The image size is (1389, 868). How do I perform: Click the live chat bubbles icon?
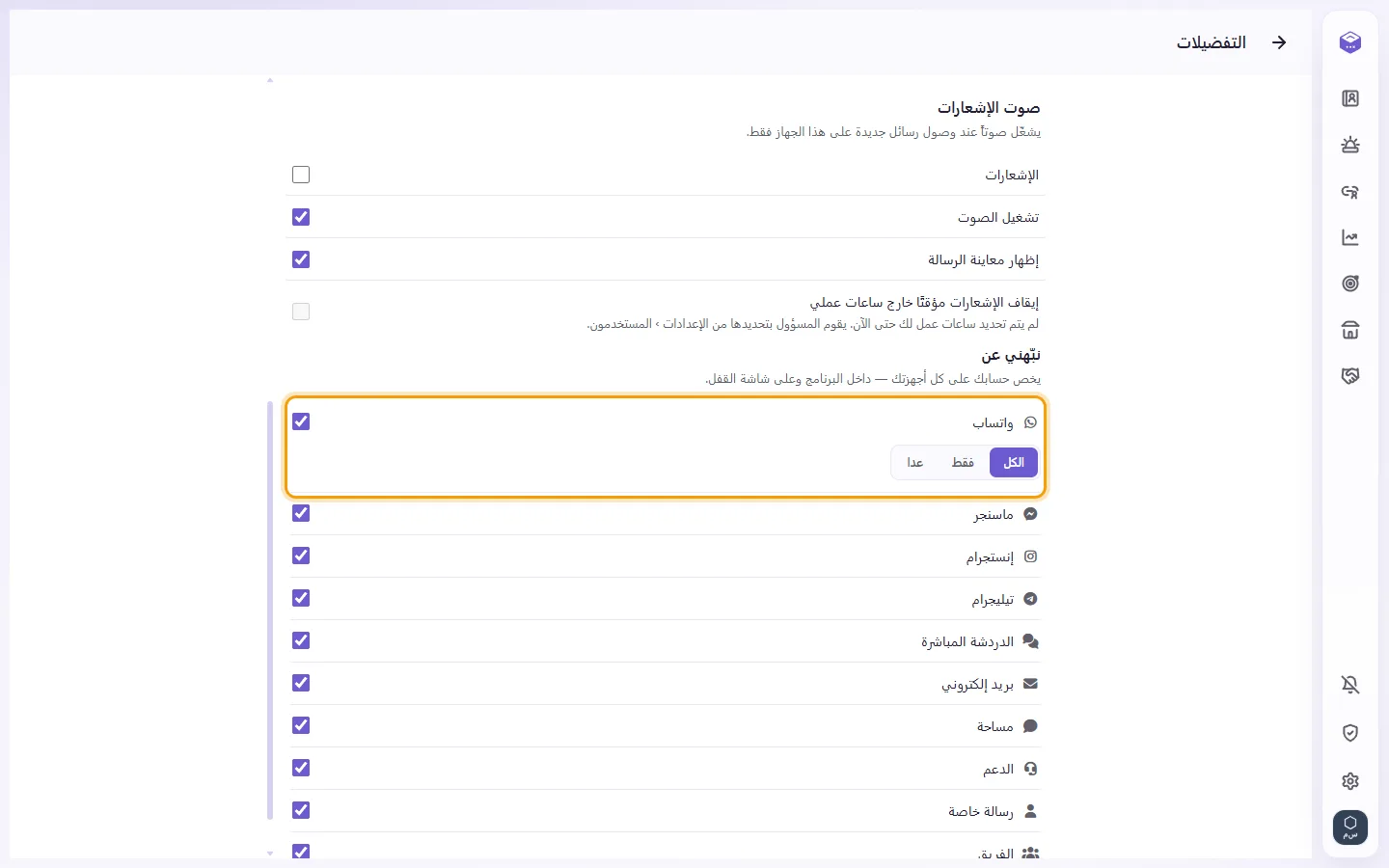pos(1030,641)
